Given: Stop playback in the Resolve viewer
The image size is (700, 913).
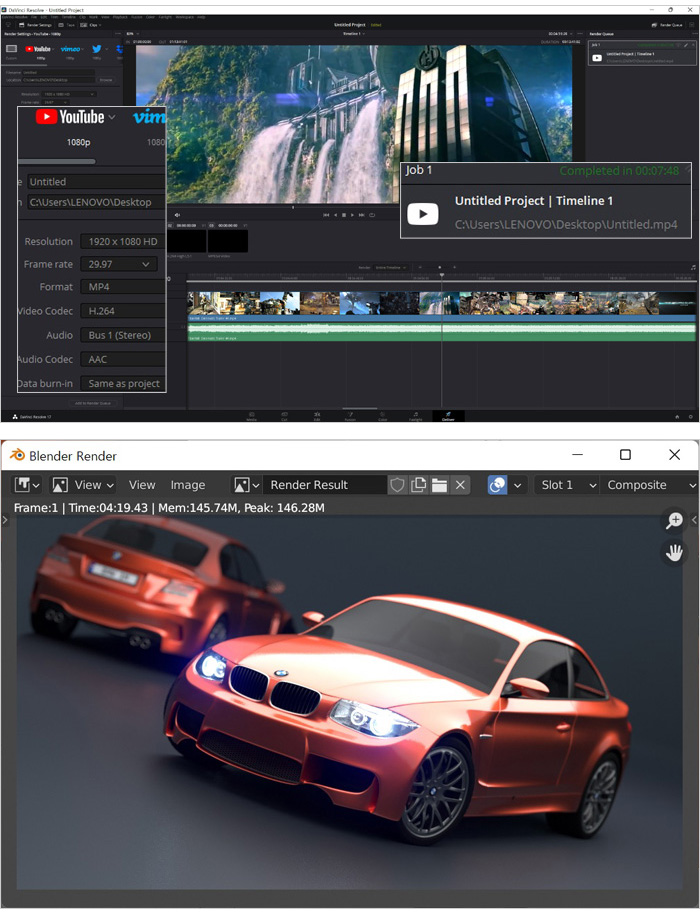Looking at the screenshot, I should pyautogui.click(x=344, y=215).
